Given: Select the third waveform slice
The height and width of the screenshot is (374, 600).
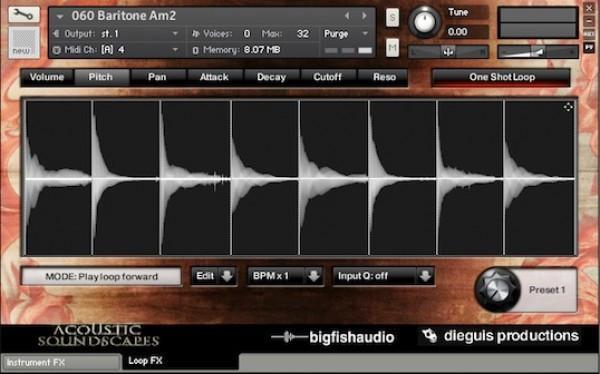Looking at the screenshot, I should pos(196,178).
